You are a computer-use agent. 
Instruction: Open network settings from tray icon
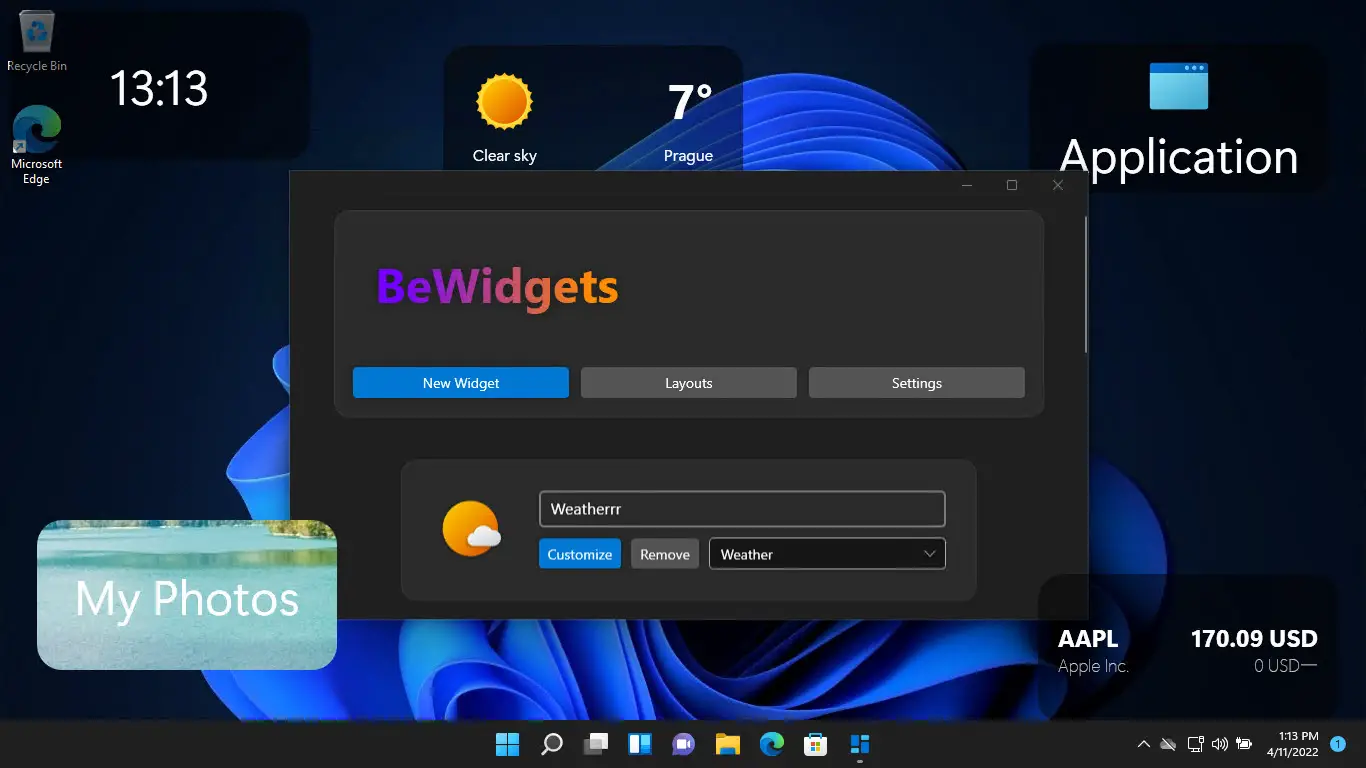pyautogui.click(x=1195, y=744)
